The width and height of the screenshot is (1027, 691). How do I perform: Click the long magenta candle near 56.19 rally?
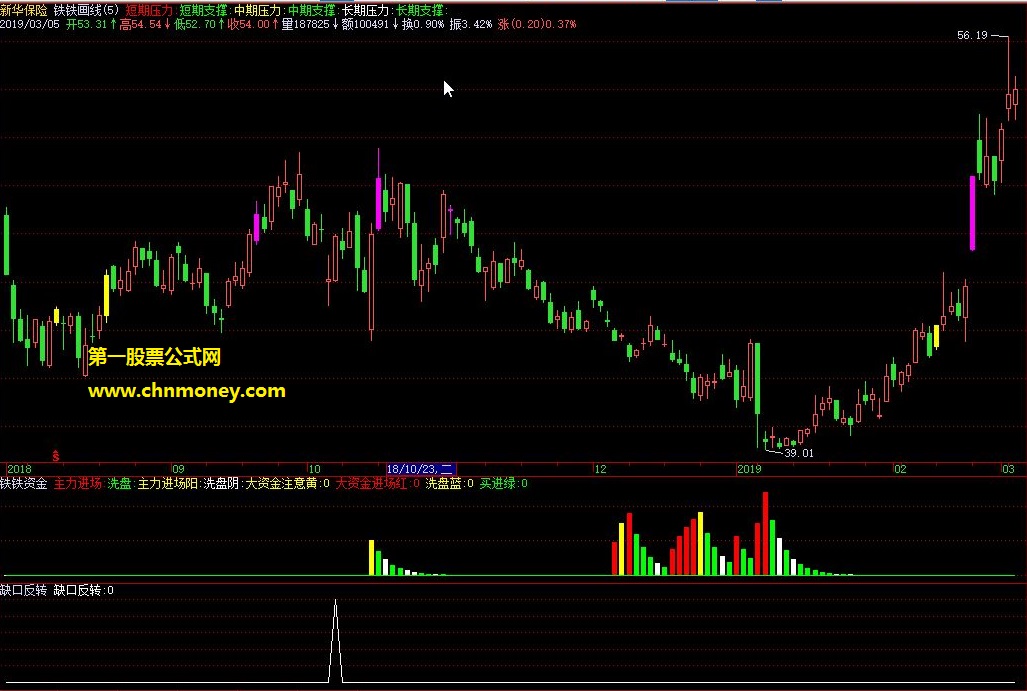tap(972, 213)
